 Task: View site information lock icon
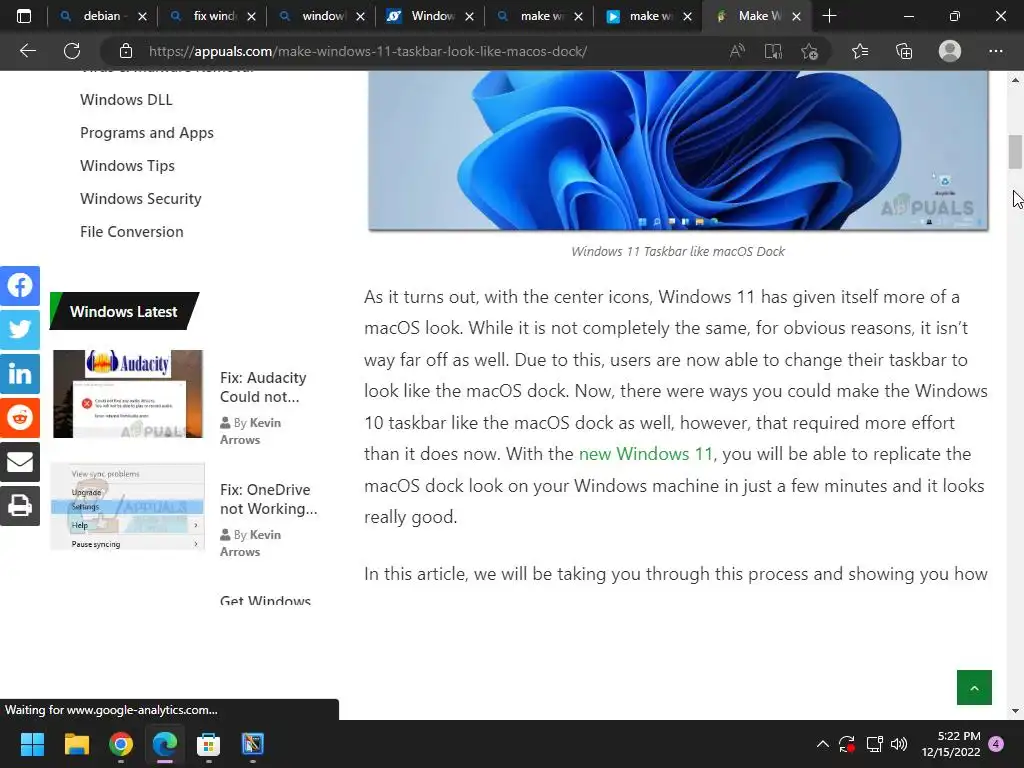(x=126, y=51)
